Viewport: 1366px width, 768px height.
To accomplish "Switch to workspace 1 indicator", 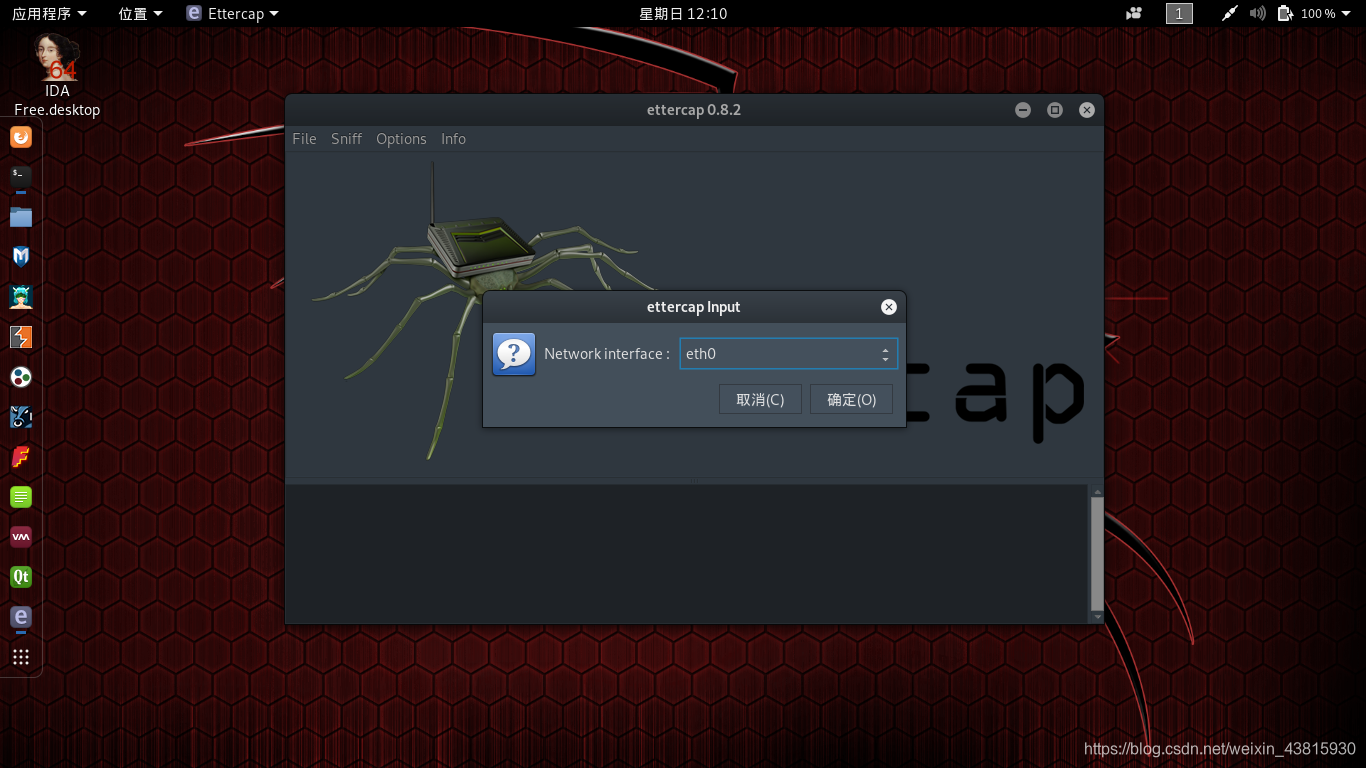I will pyautogui.click(x=1179, y=13).
